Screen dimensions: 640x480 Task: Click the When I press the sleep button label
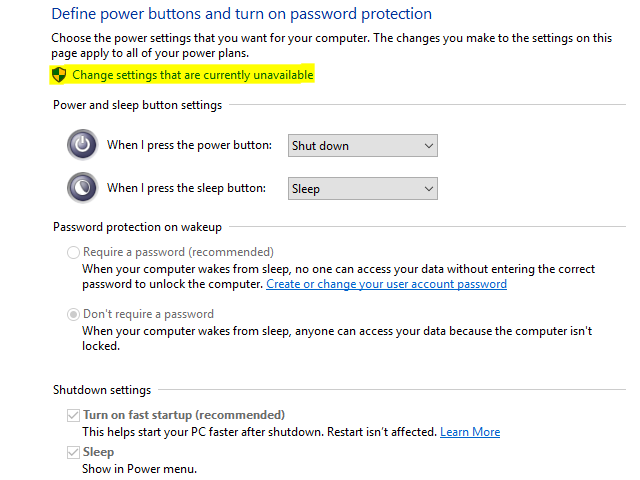(188, 188)
